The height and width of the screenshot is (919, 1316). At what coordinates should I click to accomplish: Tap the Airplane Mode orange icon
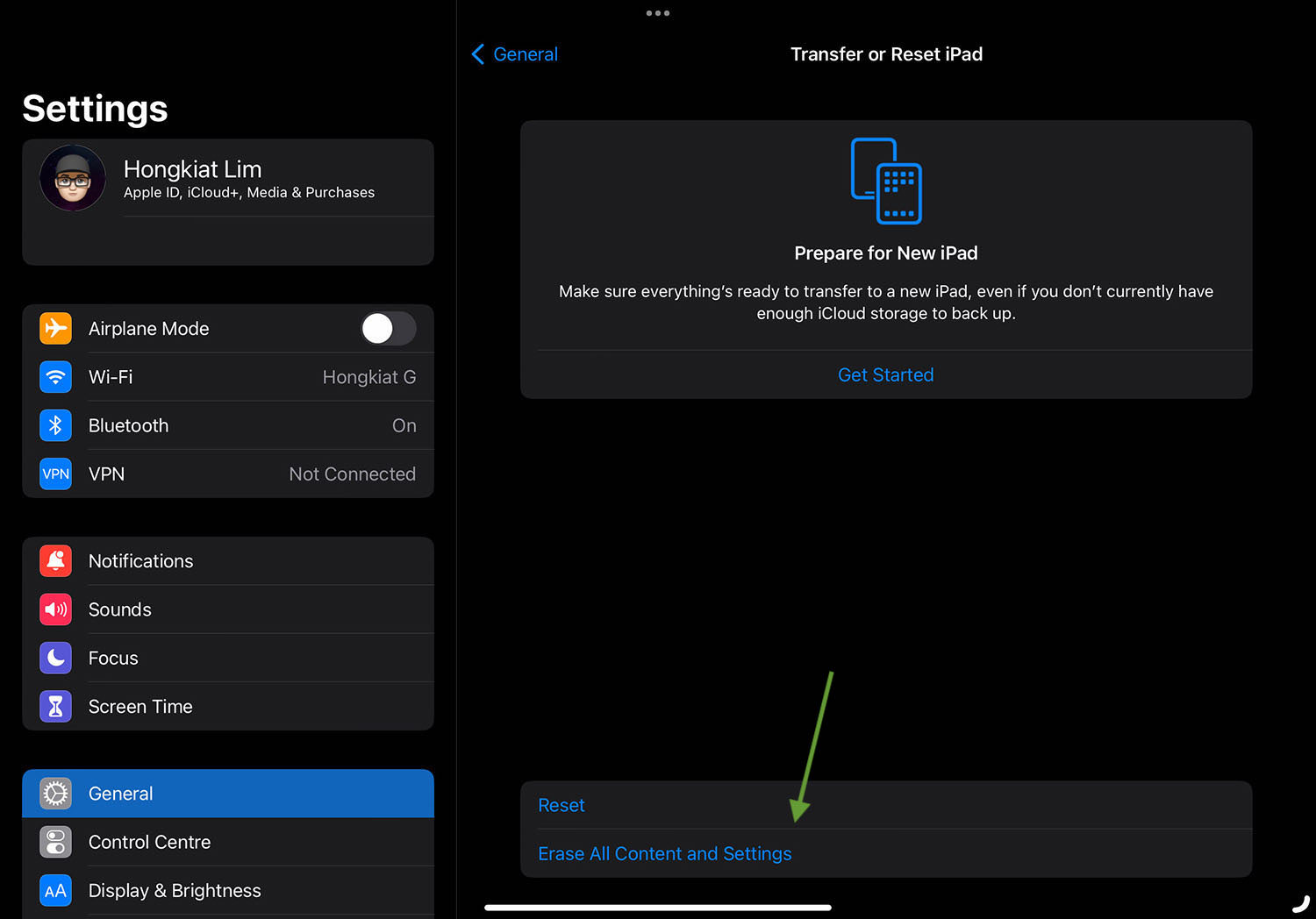tap(55, 328)
